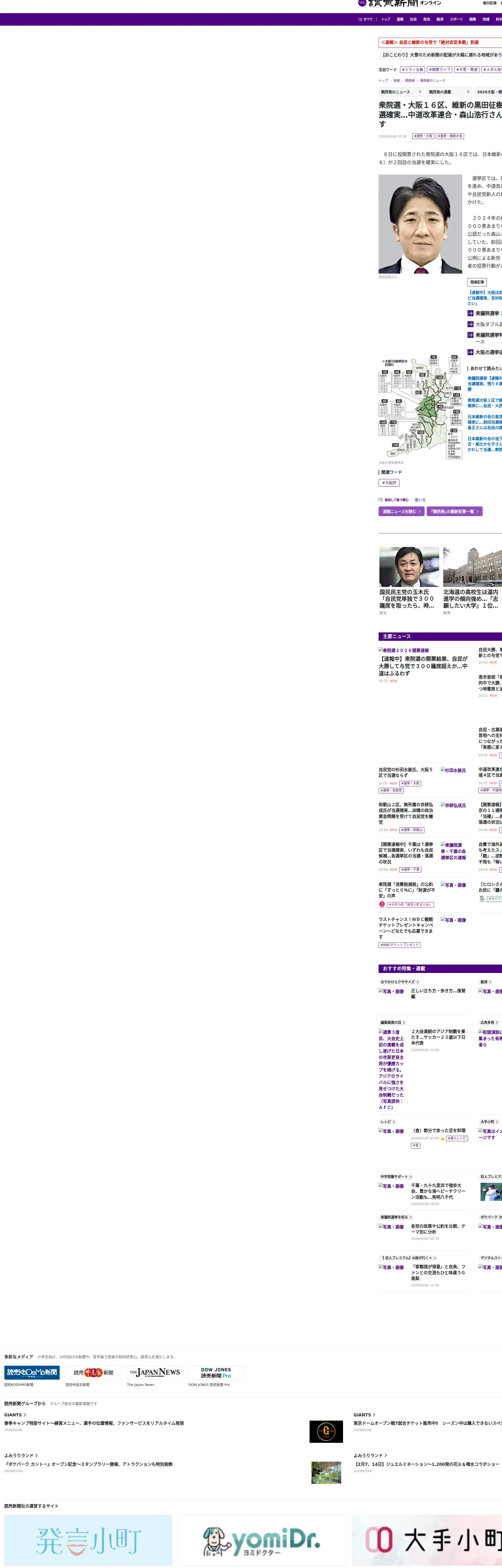Click the #開票ライブ trending tag
Viewport: 502px width, 1568px height.
pyautogui.click(x=439, y=70)
